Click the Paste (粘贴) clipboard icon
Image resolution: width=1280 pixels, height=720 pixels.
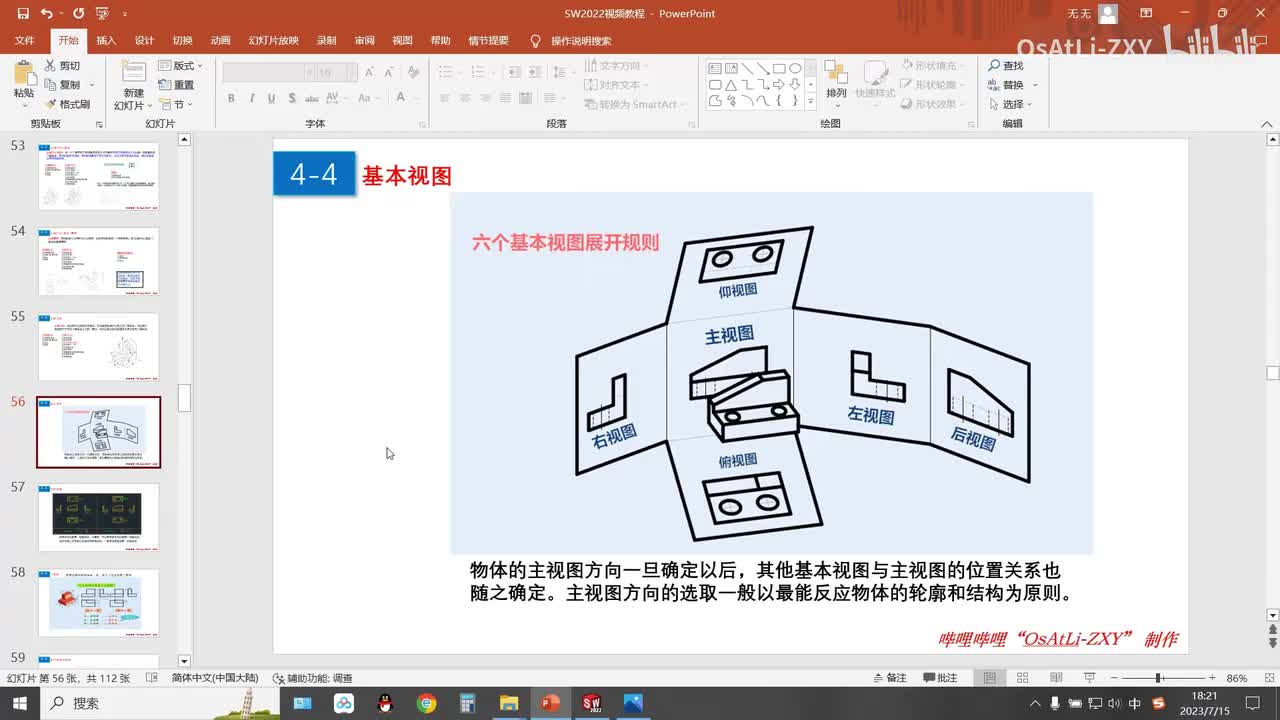click(x=23, y=73)
